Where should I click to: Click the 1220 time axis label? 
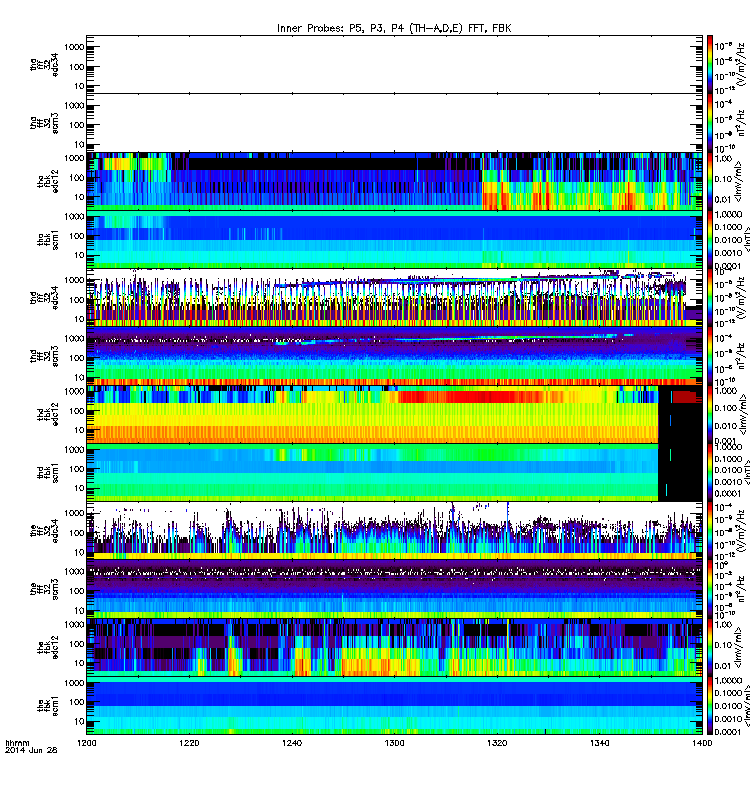[189, 743]
